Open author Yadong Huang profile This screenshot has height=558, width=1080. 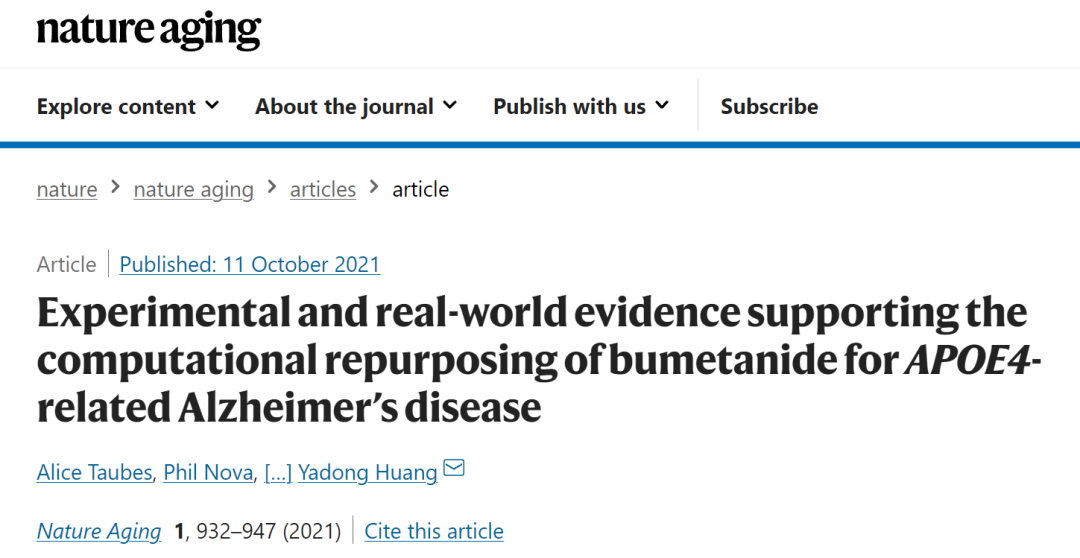pos(368,472)
